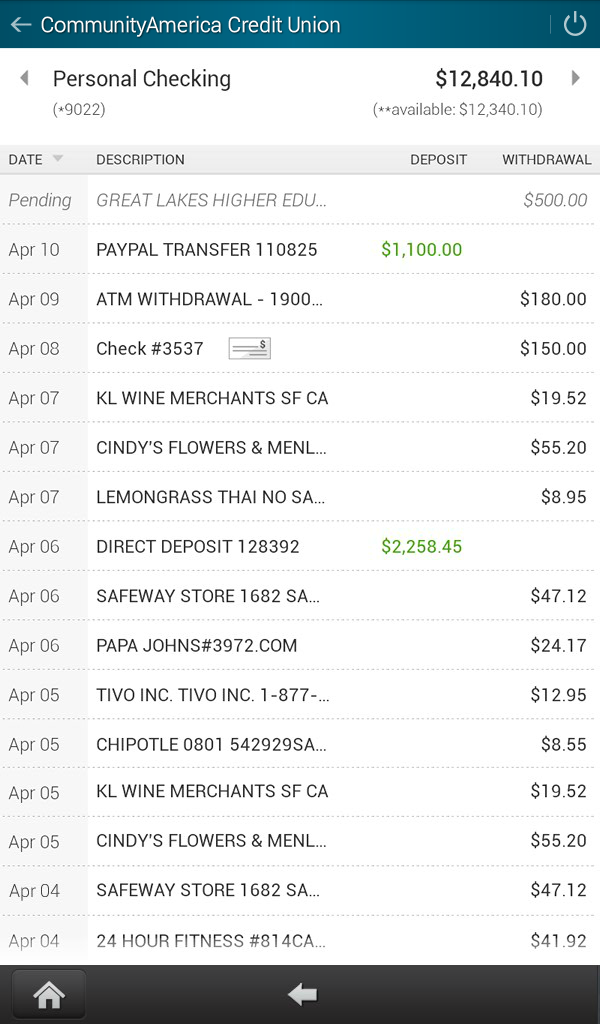Sort by Deposit column header

tap(438, 159)
